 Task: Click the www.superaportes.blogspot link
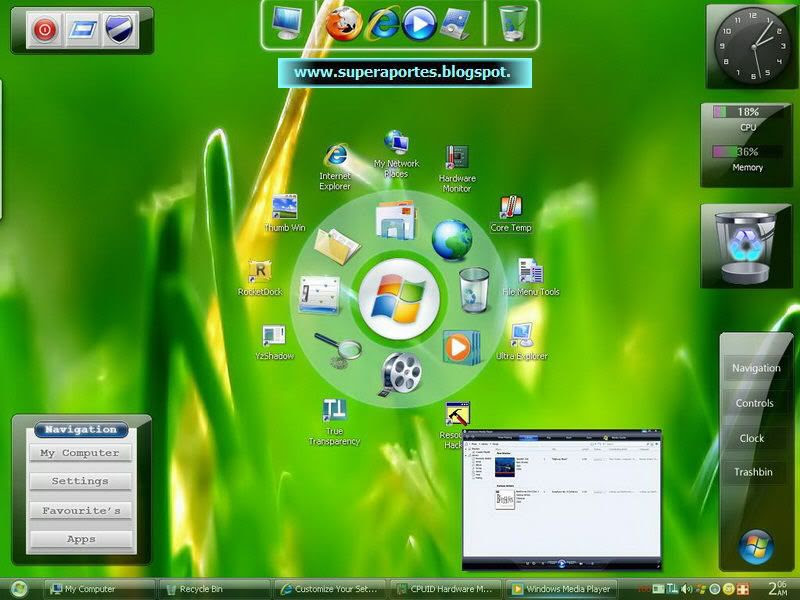click(405, 72)
